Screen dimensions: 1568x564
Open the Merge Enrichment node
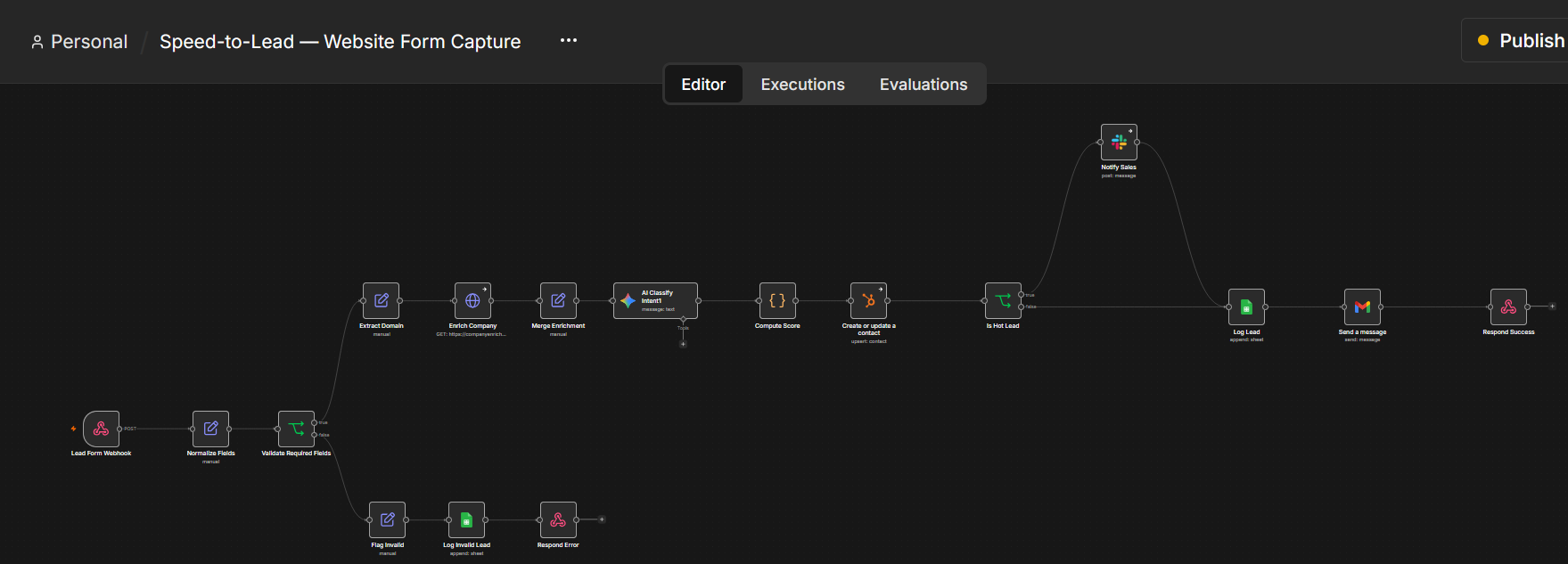558,301
